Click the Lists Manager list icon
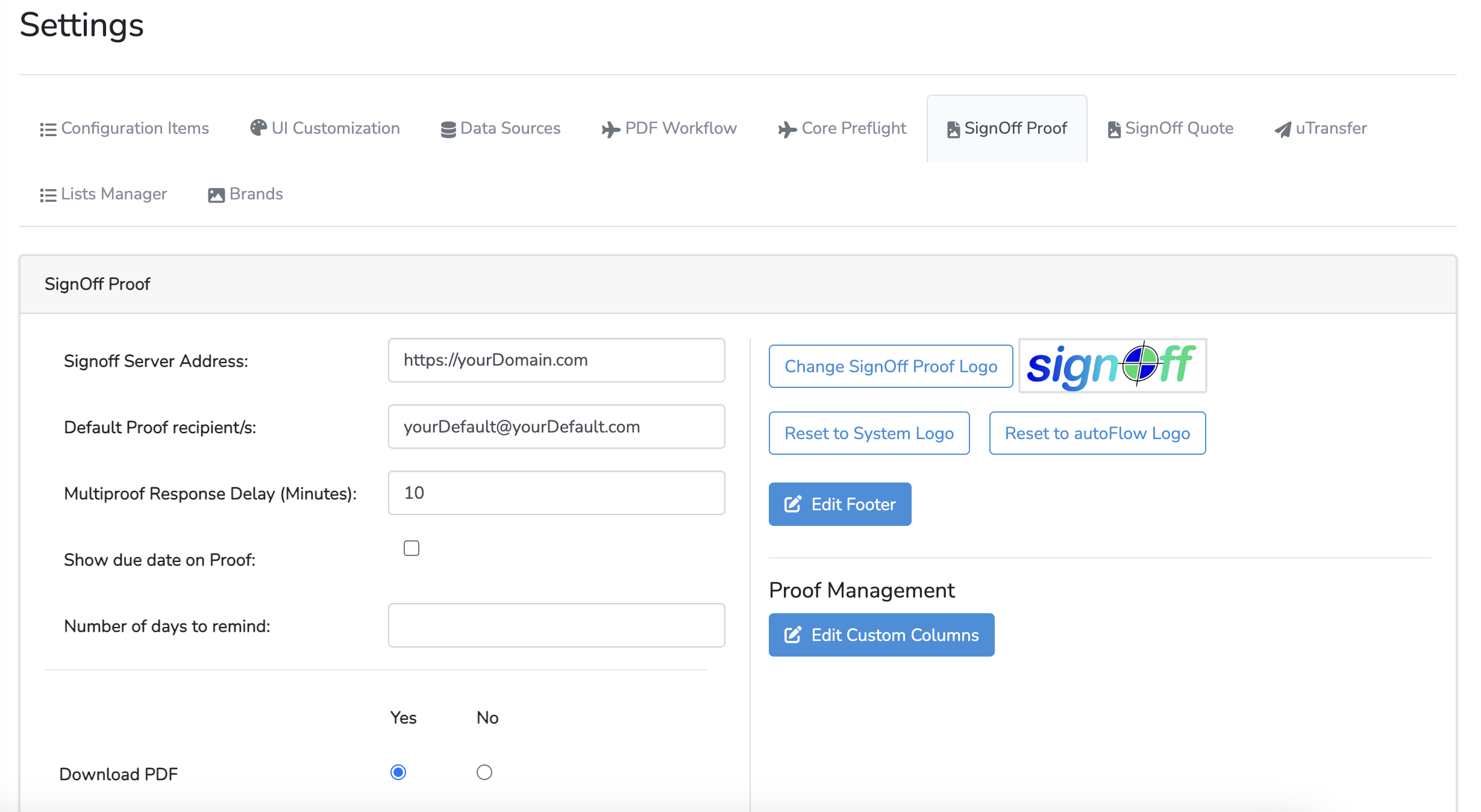 click(48, 195)
